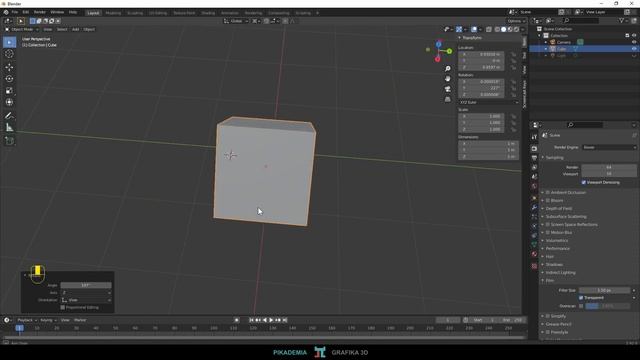Select the Scale tool

click(9, 91)
